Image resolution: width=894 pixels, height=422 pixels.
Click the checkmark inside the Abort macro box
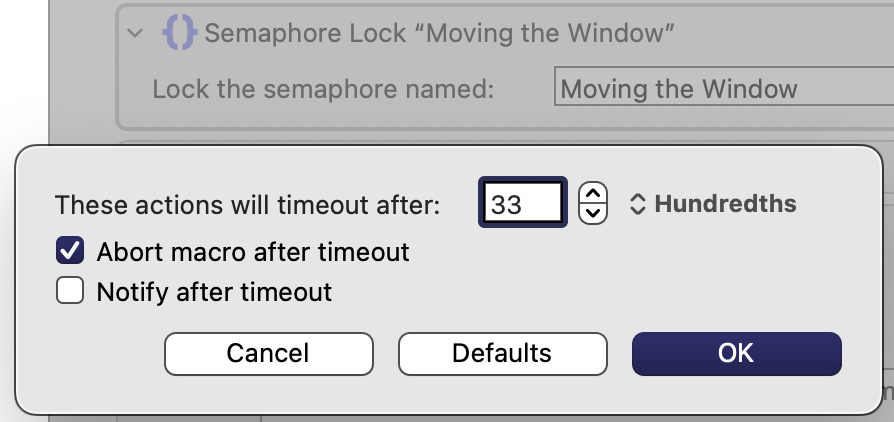click(x=70, y=251)
